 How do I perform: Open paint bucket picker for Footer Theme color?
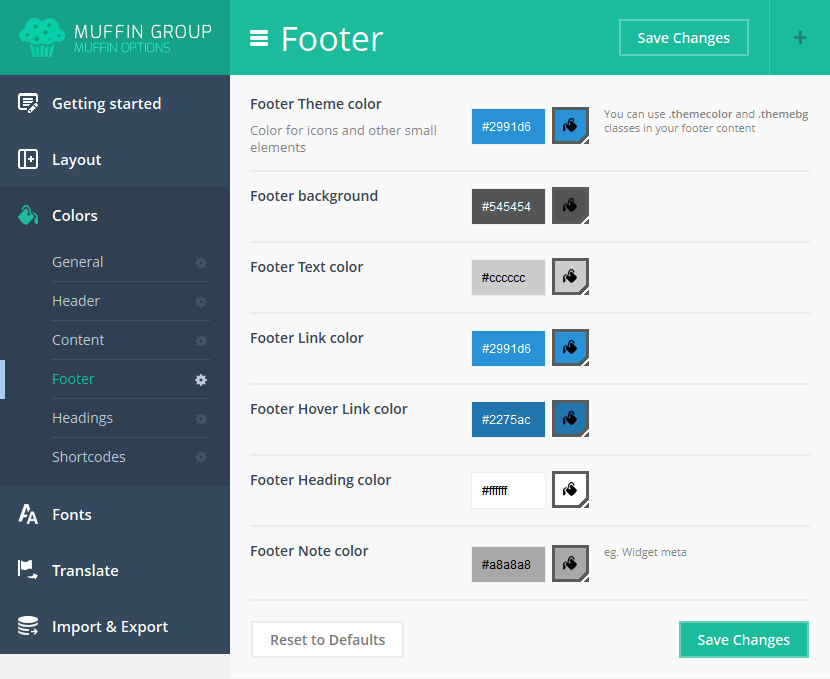point(570,126)
